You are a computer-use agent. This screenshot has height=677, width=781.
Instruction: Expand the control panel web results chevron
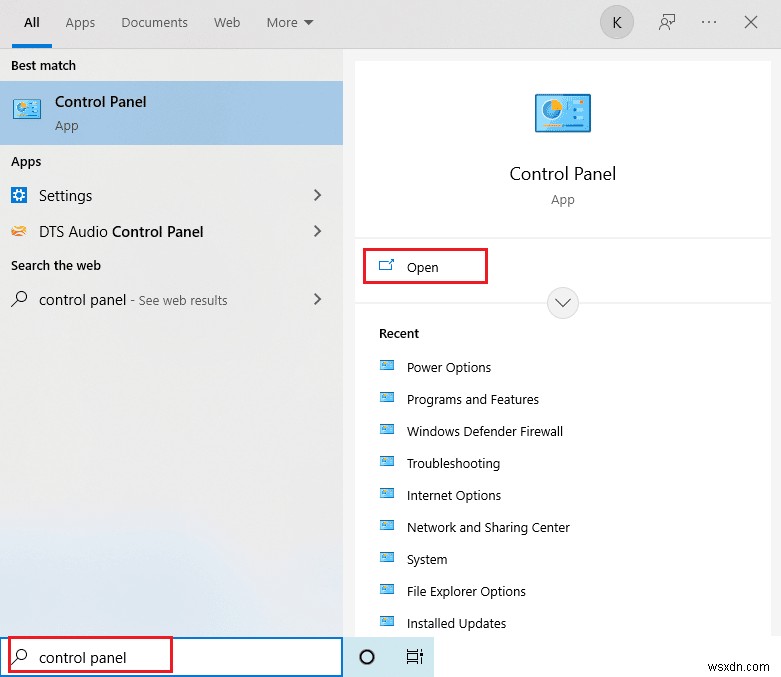point(317,299)
